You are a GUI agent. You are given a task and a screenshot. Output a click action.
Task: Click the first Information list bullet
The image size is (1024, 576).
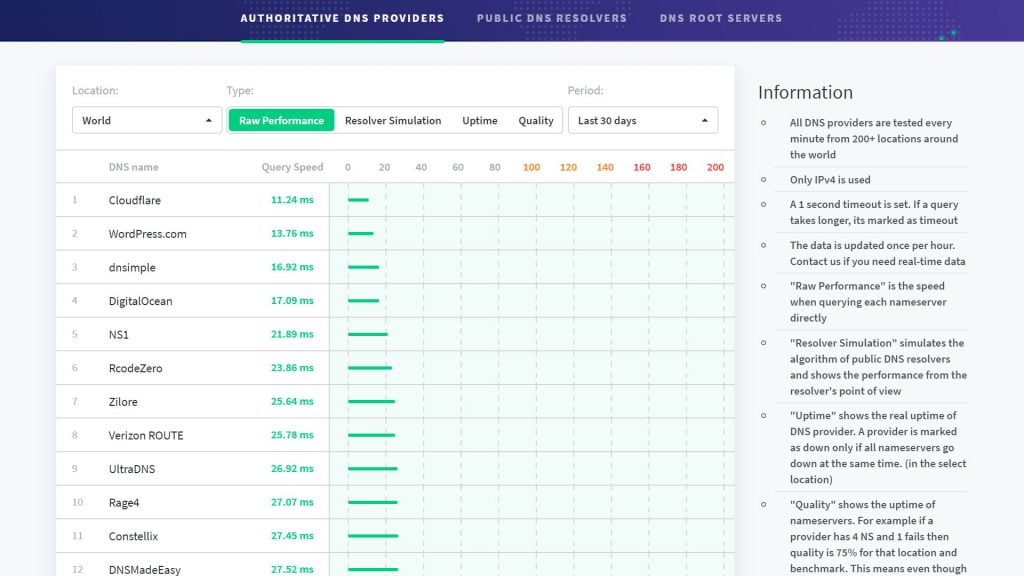click(x=763, y=123)
